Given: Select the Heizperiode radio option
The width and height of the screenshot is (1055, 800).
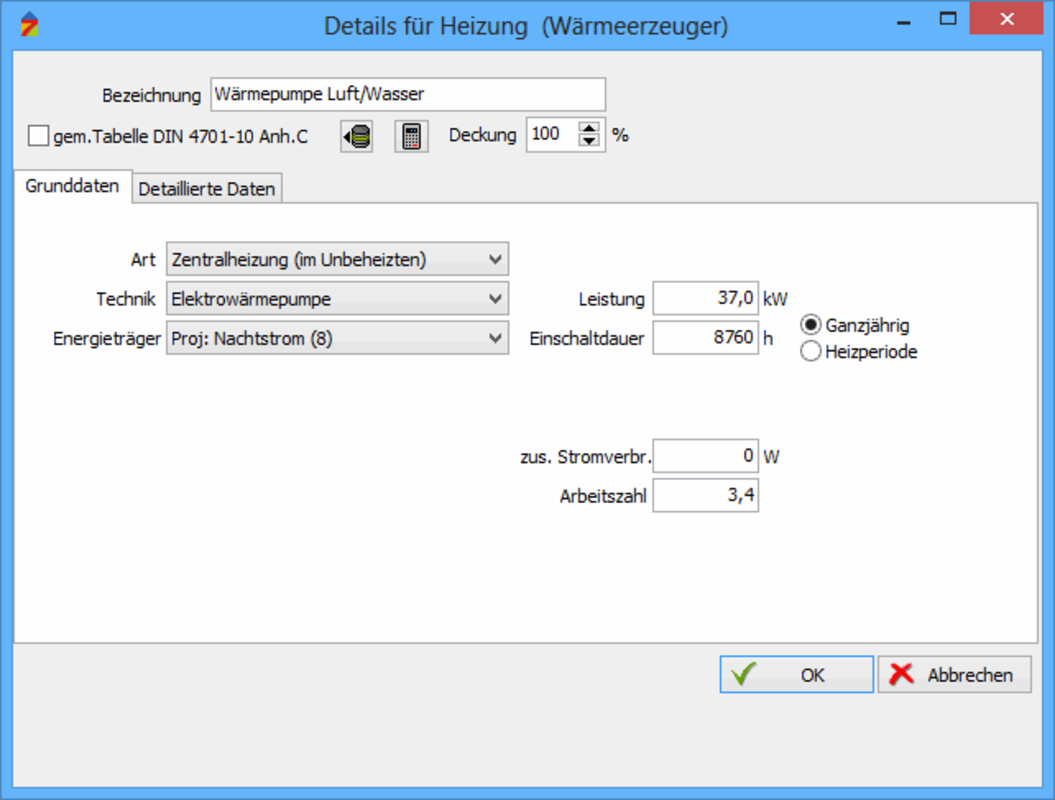Looking at the screenshot, I should click(811, 351).
